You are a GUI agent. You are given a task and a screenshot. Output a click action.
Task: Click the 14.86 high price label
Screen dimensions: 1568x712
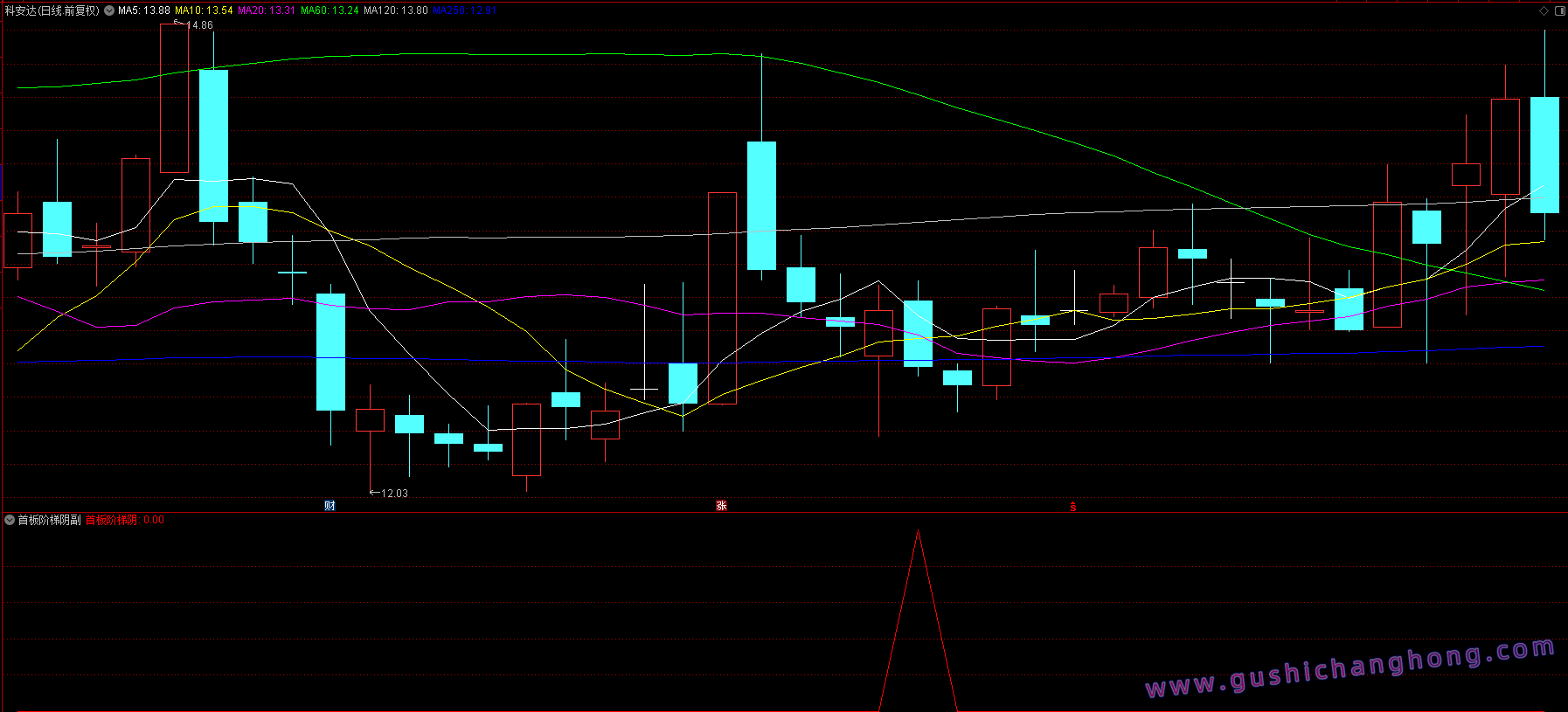[x=199, y=25]
